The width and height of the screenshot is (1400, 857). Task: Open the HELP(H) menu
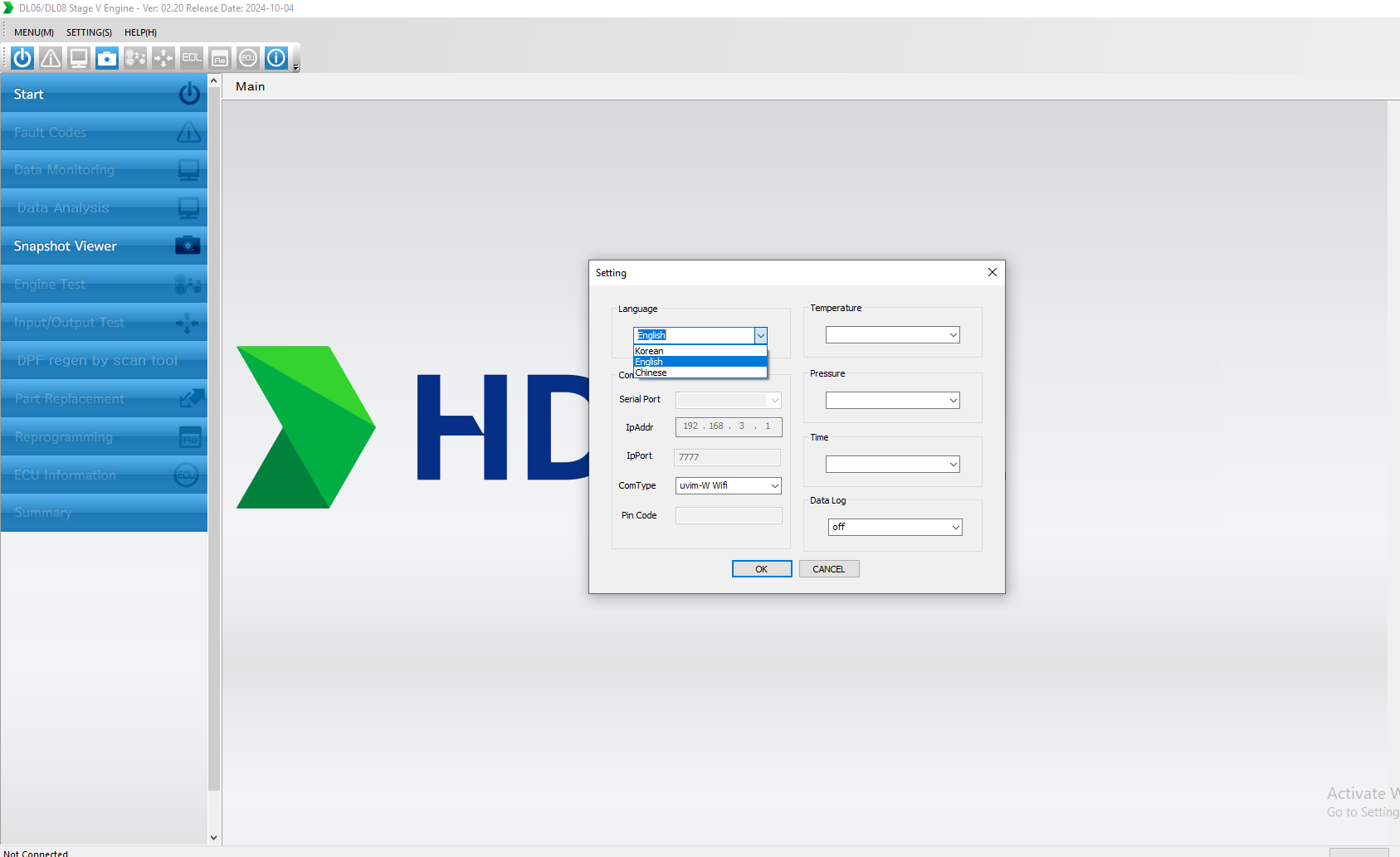click(140, 32)
